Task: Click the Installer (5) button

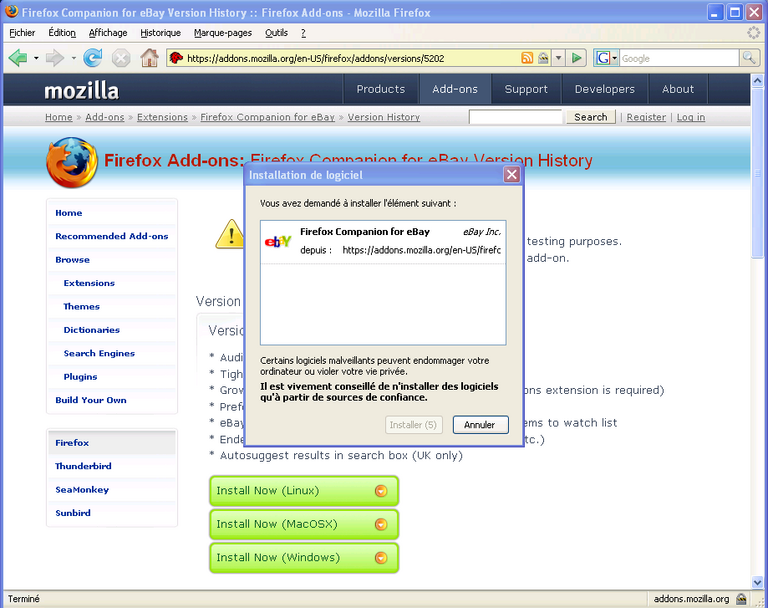Action: point(413,425)
